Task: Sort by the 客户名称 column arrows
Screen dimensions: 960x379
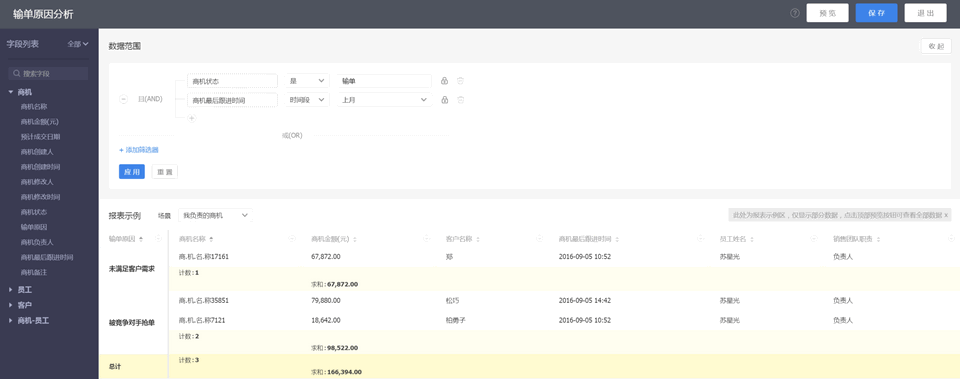Action: click(x=478, y=239)
